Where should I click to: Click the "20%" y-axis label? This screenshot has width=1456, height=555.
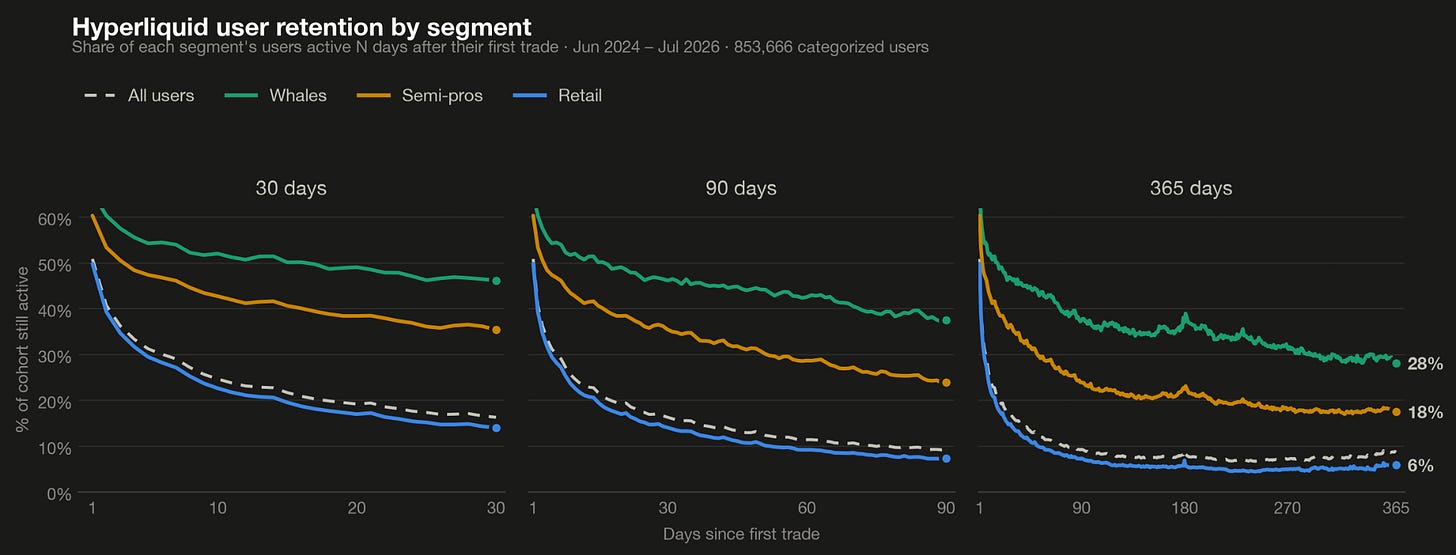(56, 402)
